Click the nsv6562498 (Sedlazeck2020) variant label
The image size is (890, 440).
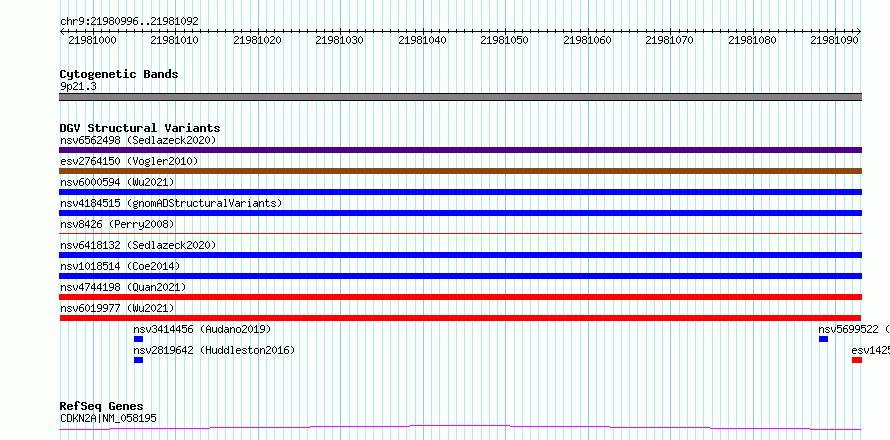point(138,140)
